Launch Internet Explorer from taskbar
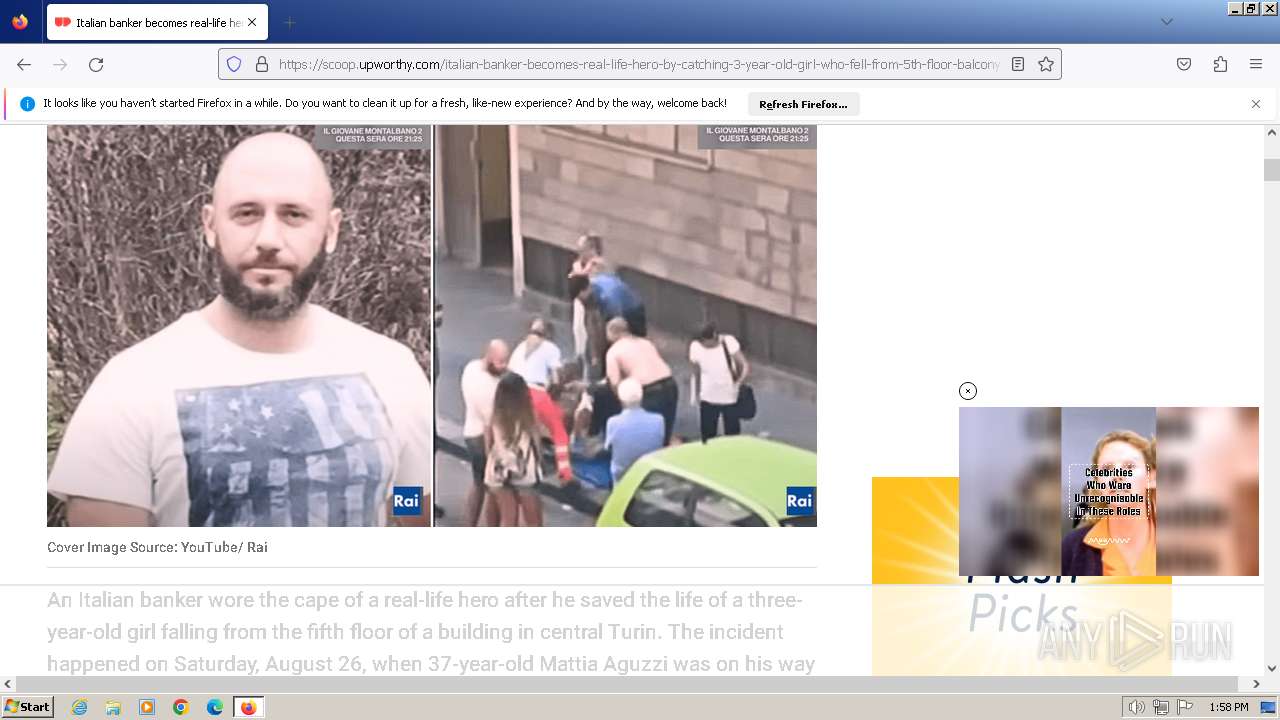1280x720 pixels. (x=79, y=707)
